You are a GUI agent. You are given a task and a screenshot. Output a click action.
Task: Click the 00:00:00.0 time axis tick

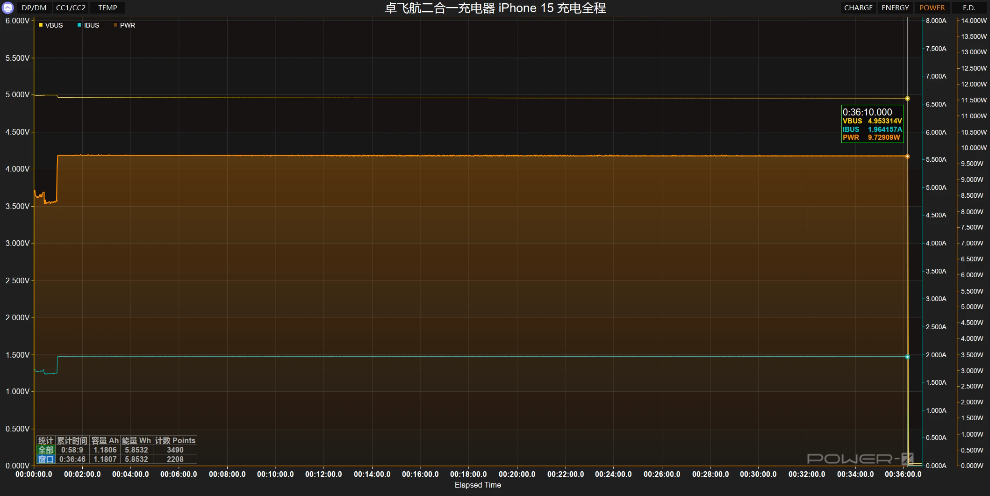pos(34,474)
